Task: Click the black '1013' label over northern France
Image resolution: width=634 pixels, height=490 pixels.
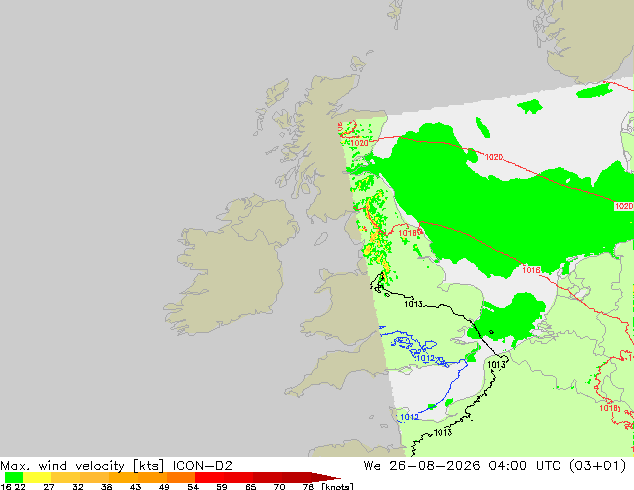Action: pos(443,433)
